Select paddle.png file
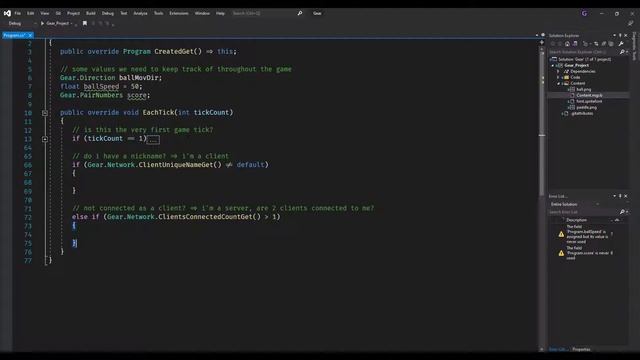This screenshot has height=360, width=640. pyautogui.click(x=586, y=107)
